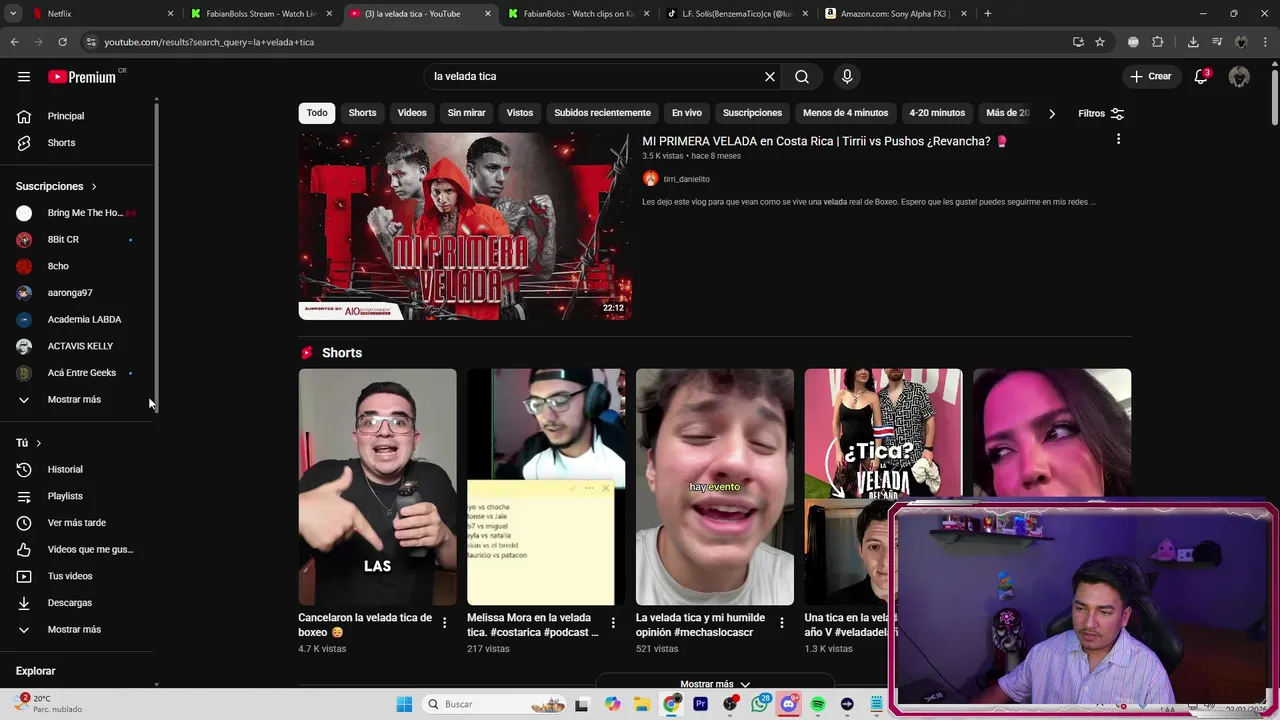Open Filtros search filters
The height and width of the screenshot is (720, 1280).
(x=1101, y=113)
